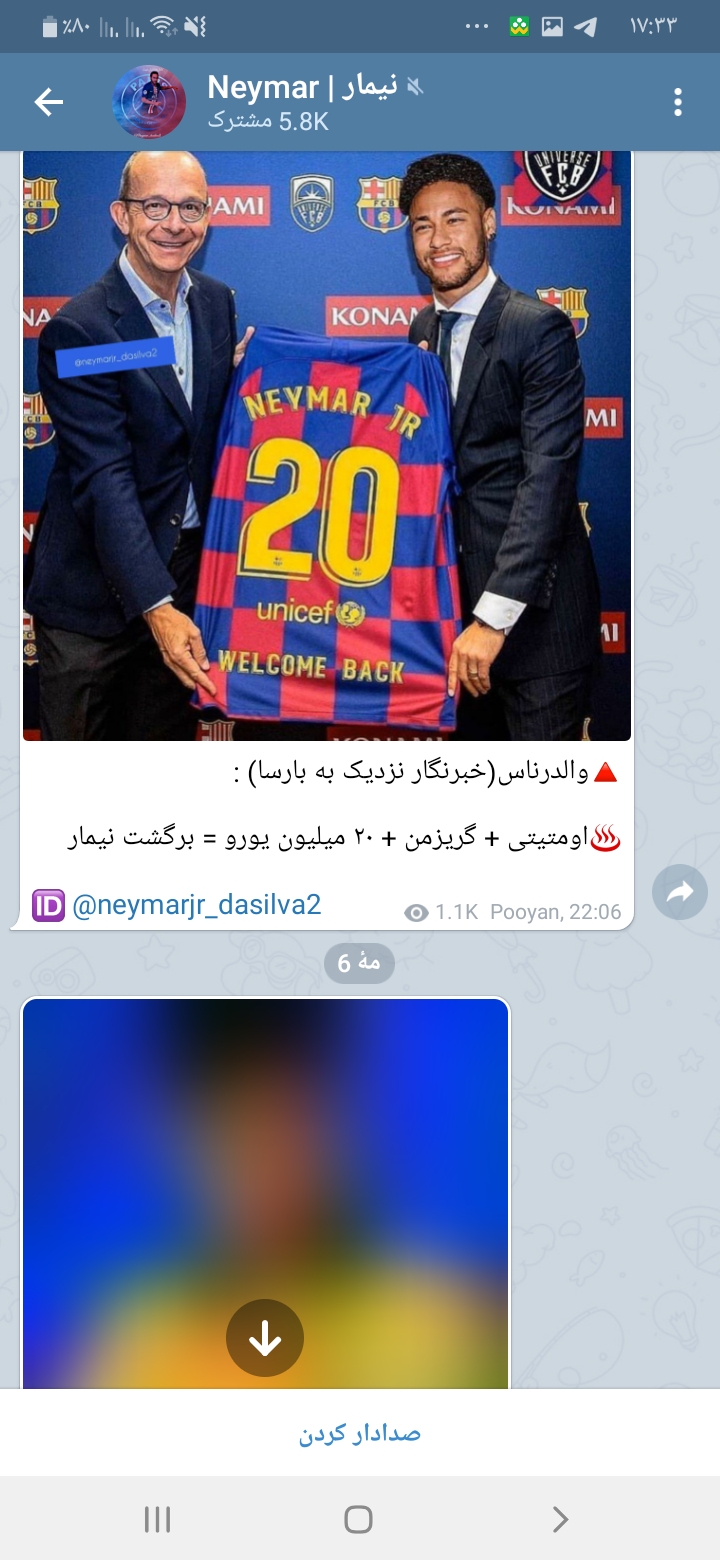Open the Neymar jersey photo

[x=327, y=446]
